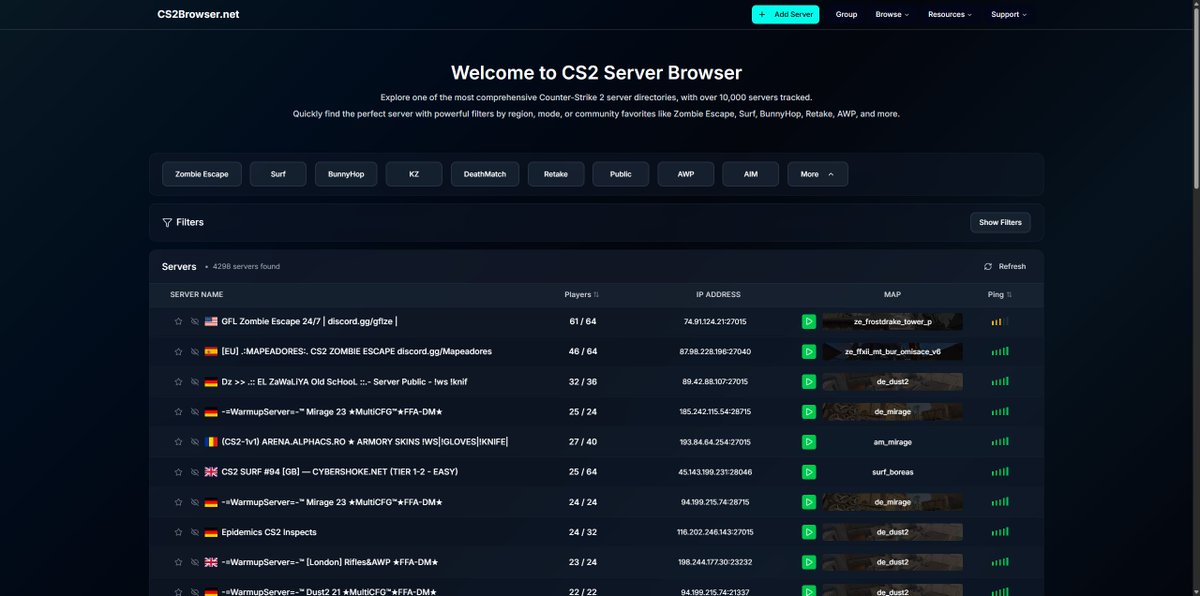Image resolution: width=1200 pixels, height=596 pixels.
Task: Click play icon for London Rifles&AWP server
Action: (809, 562)
